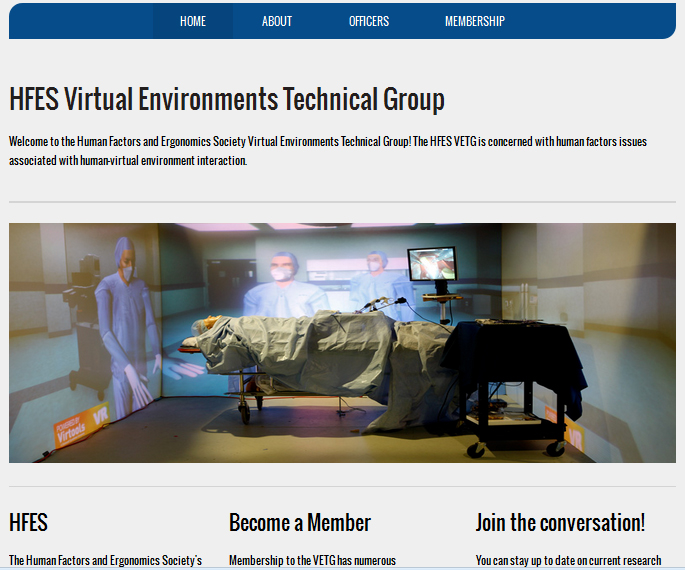
Task: Click the Join the conversation! heading
Action: (x=560, y=523)
